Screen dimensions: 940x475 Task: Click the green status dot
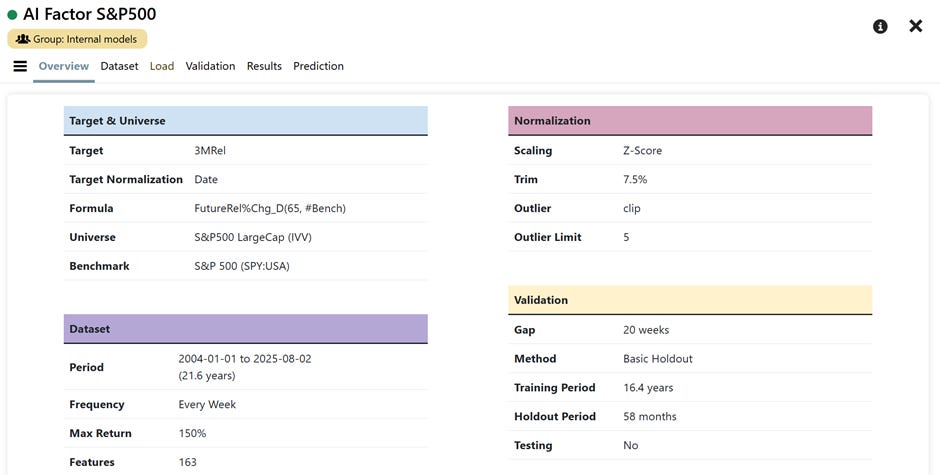pyautogui.click(x=13, y=14)
